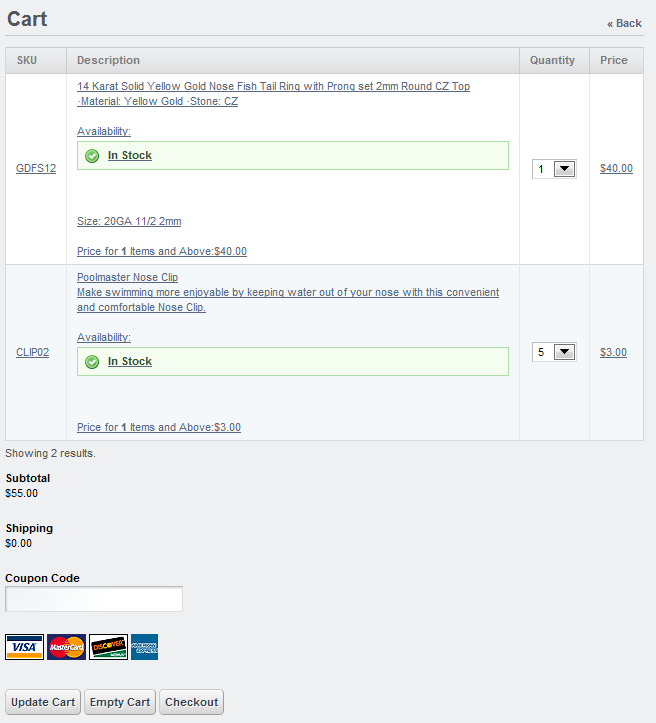Click the $3.00 price link
The width and height of the screenshot is (656, 723).
coord(613,352)
